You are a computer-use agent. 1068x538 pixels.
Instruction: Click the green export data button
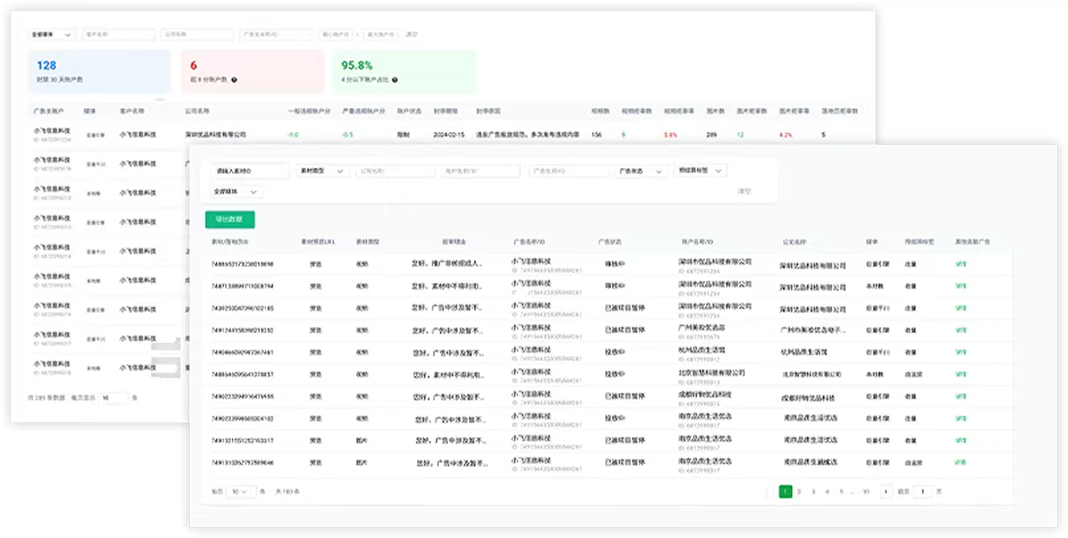pyautogui.click(x=230, y=219)
